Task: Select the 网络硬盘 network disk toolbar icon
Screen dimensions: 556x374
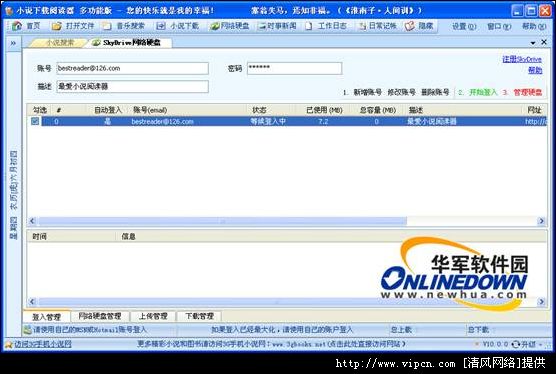Action: pos(215,26)
